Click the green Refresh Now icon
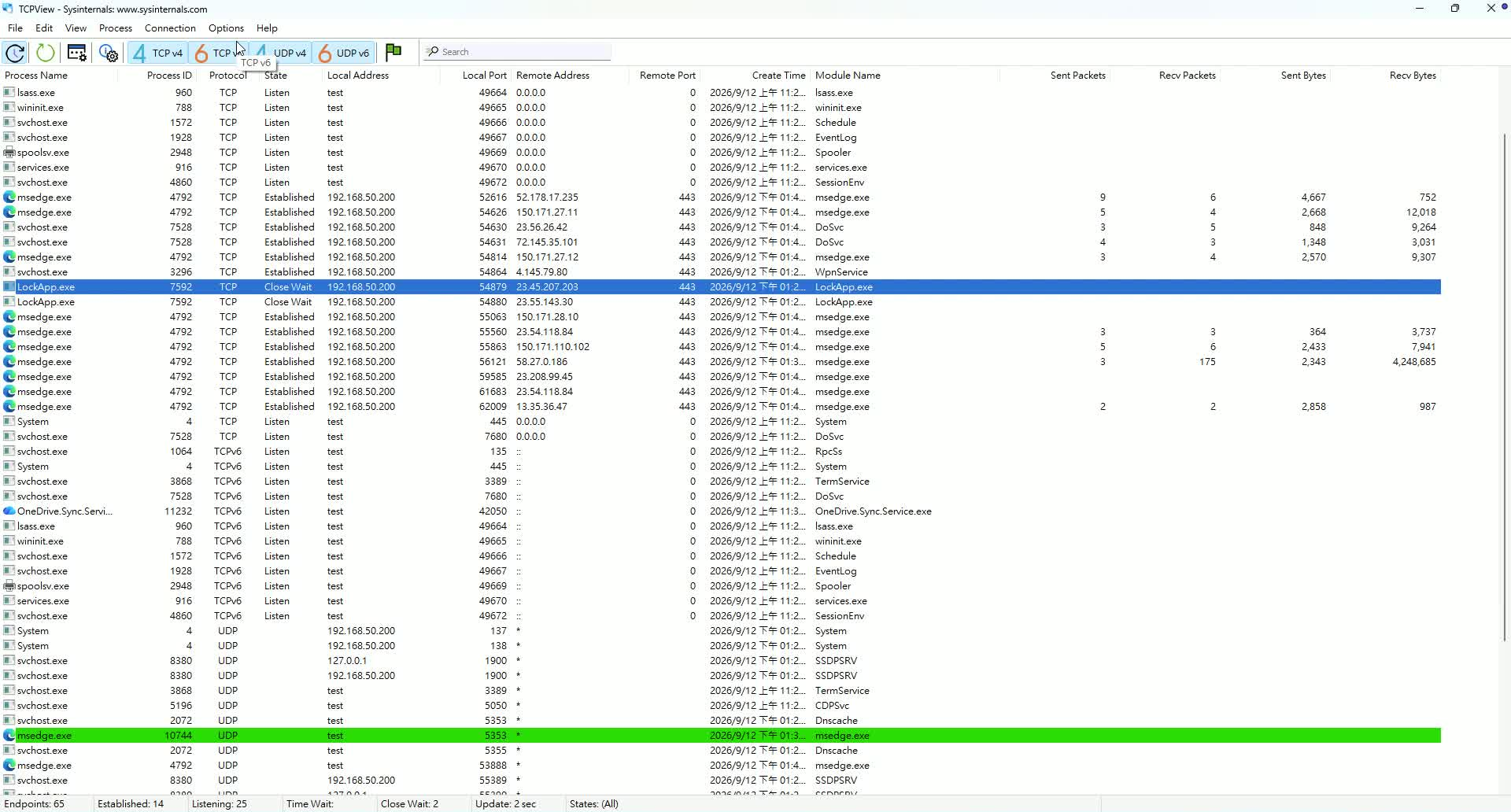The height and width of the screenshot is (812, 1511). click(x=46, y=53)
